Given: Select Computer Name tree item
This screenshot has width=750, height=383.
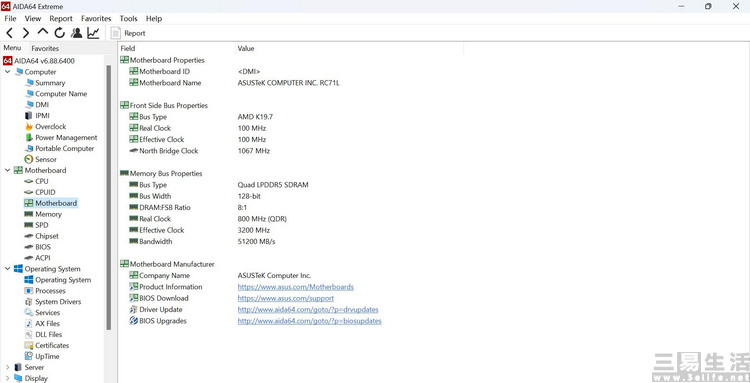Looking at the screenshot, I should click(56, 94).
